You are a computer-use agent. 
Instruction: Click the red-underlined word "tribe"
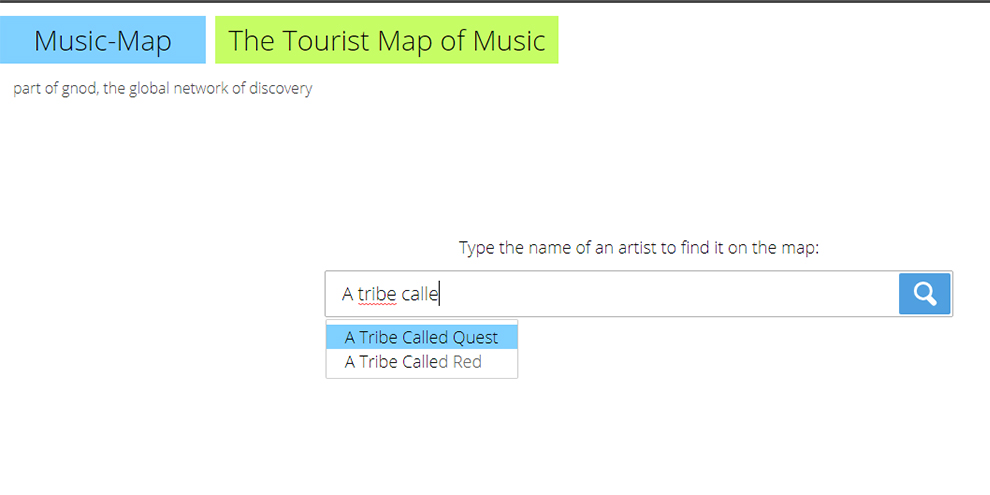pos(377,294)
